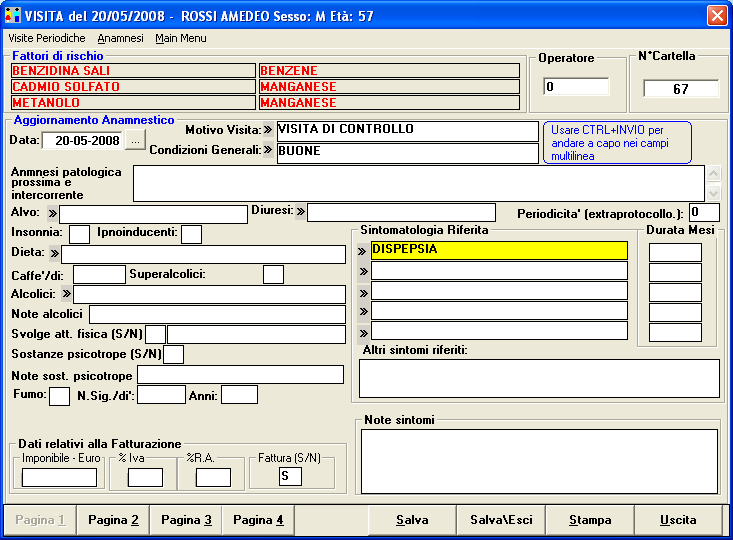The image size is (733, 540).
Task: Click the Fumo flag box
Action: pos(59,396)
